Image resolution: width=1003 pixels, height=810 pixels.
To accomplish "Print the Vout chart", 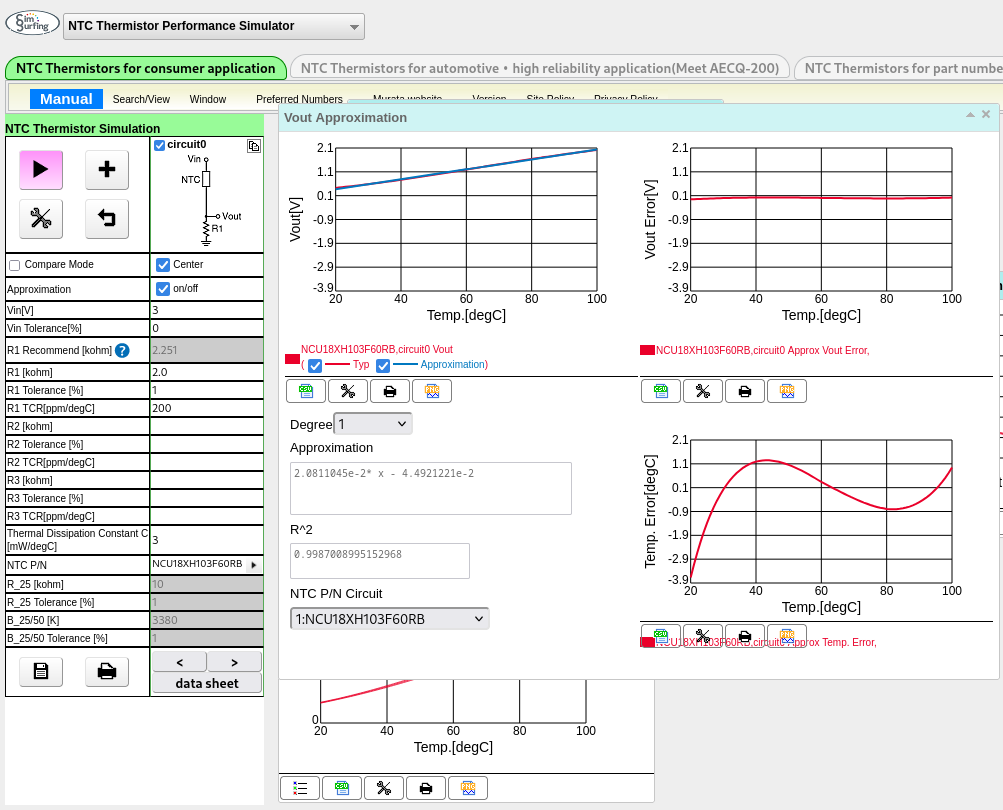I will pyautogui.click(x=390, y=391).
